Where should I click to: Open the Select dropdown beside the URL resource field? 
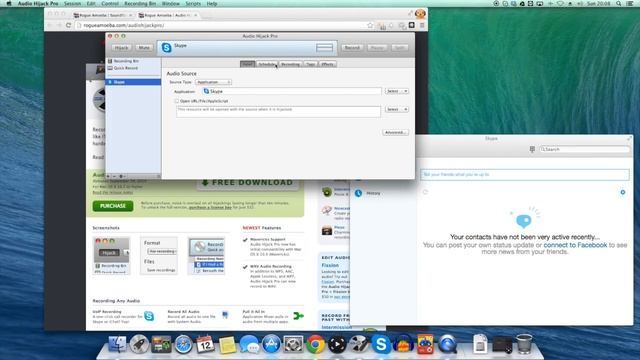coord(397,109)
